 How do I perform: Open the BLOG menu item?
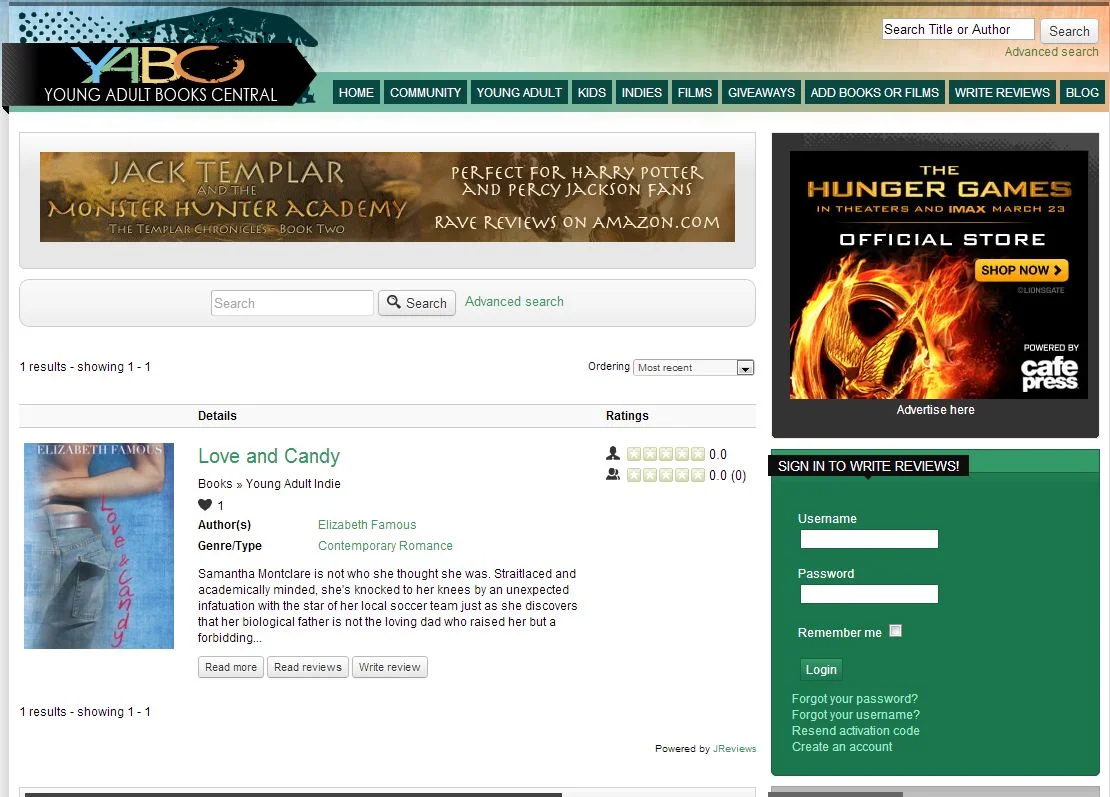[x=1082, y=93]
